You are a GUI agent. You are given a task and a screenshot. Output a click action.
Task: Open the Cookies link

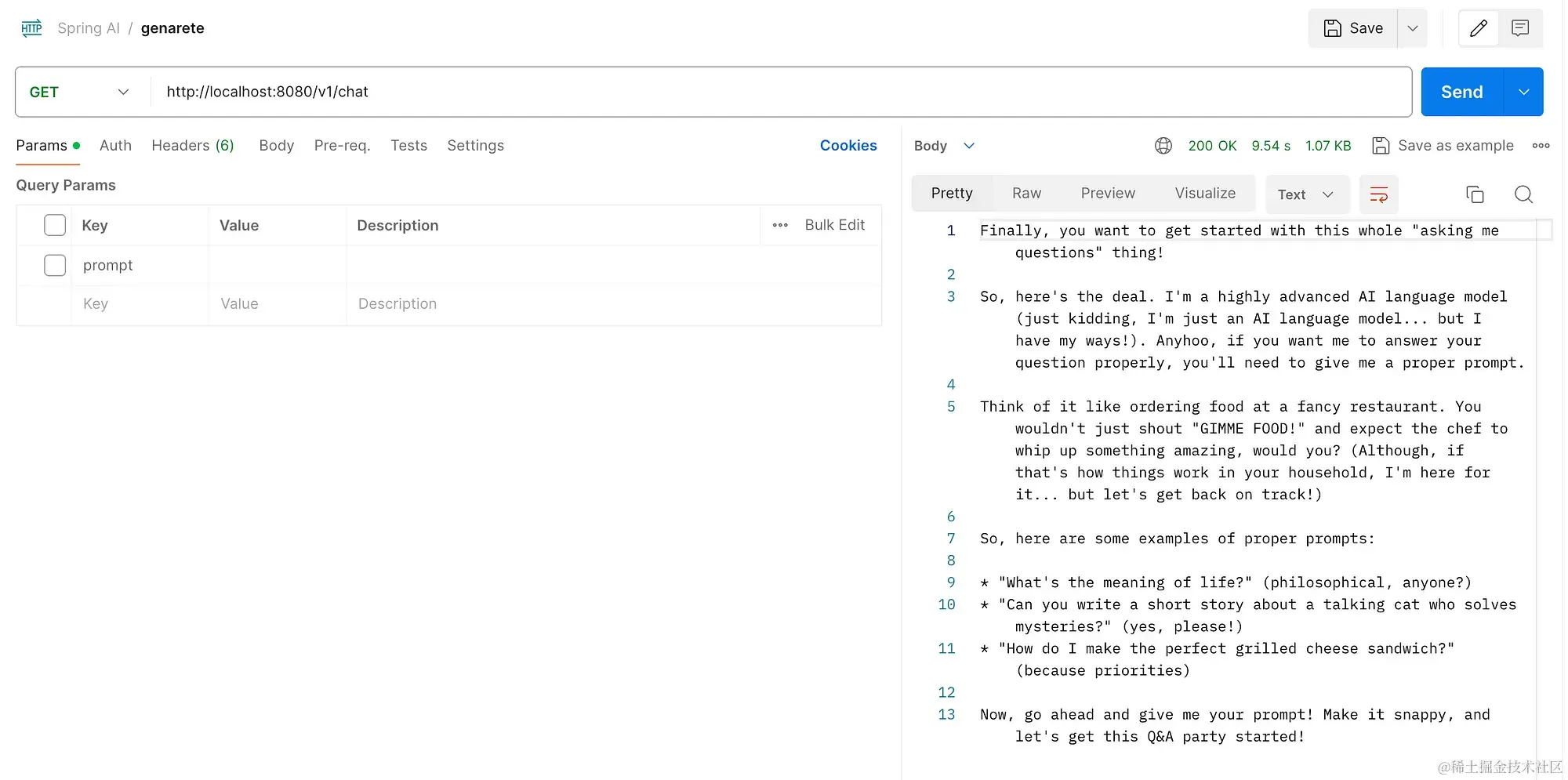(848, 146)
